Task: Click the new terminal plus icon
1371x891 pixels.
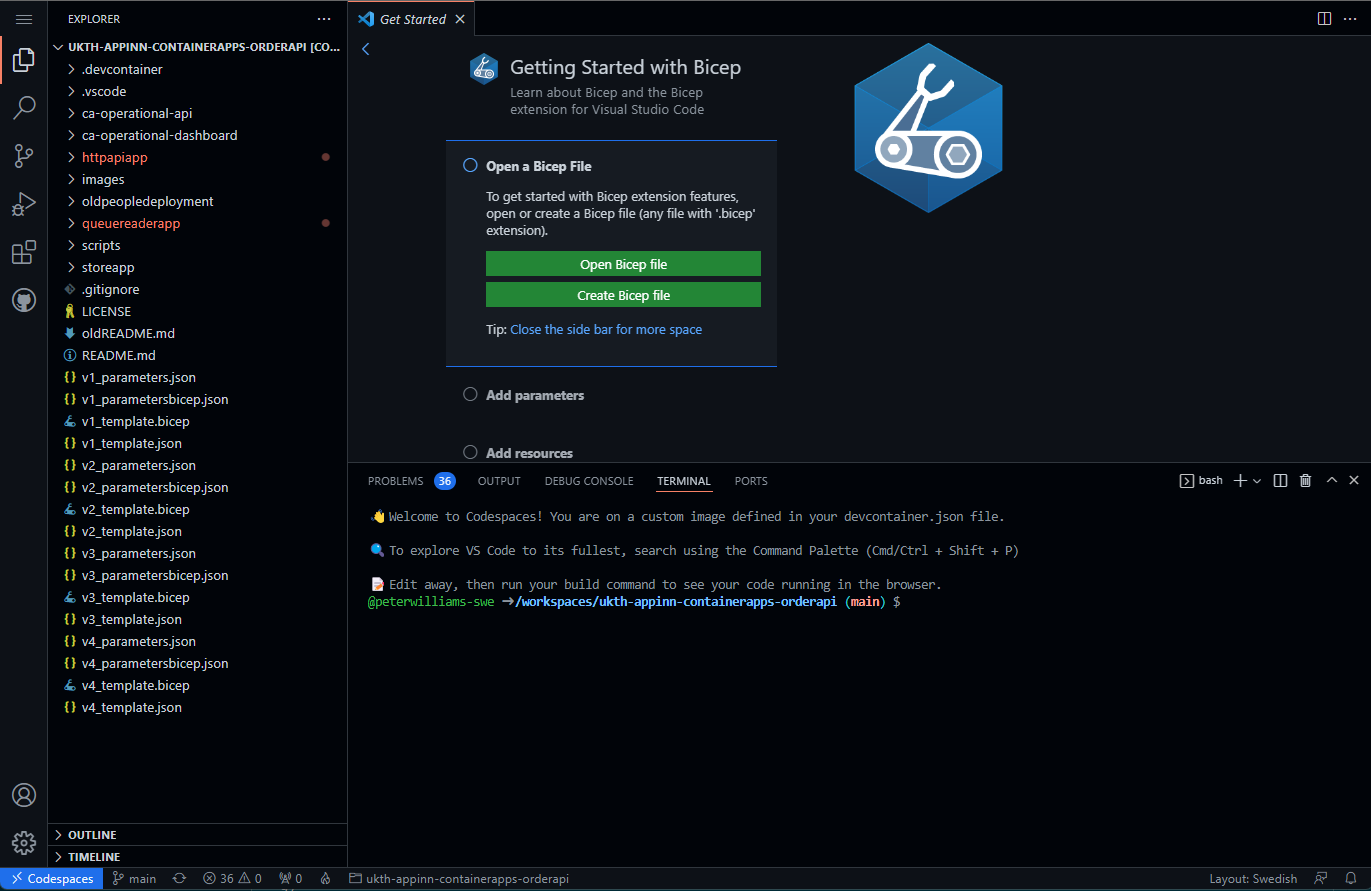Action: (1240, 481)
